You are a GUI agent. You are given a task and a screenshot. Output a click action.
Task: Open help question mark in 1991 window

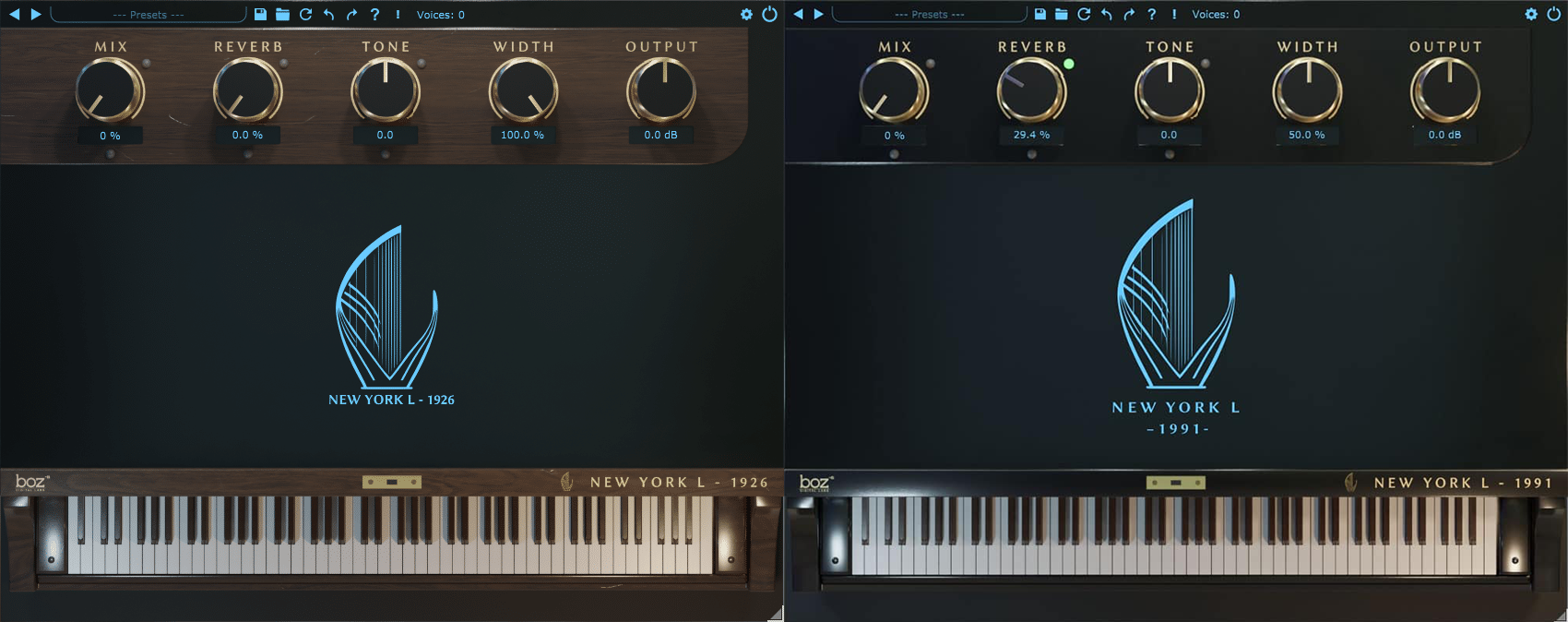pos(1151,14)
